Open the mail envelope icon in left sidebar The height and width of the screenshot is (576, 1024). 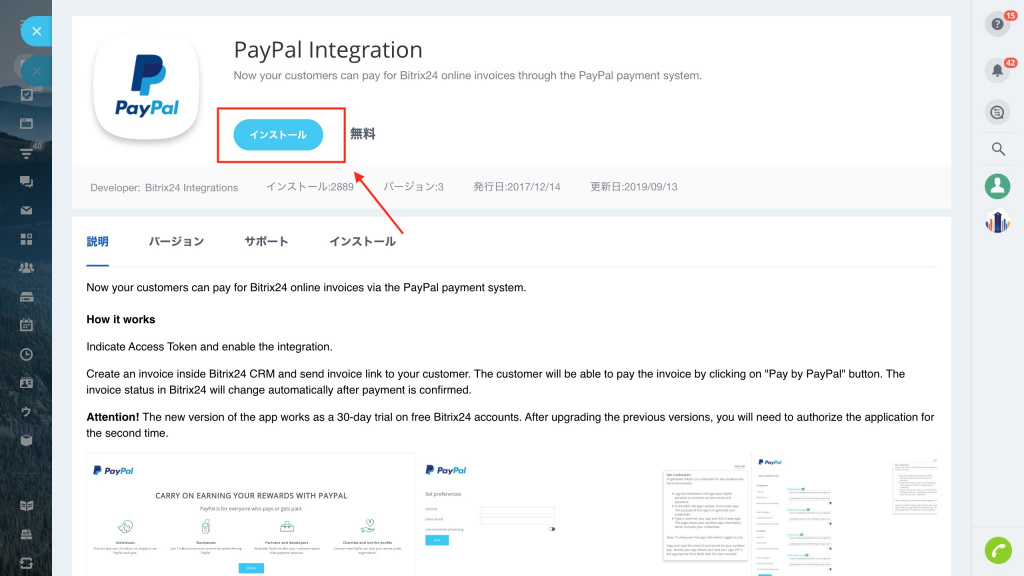coord(26,210)
